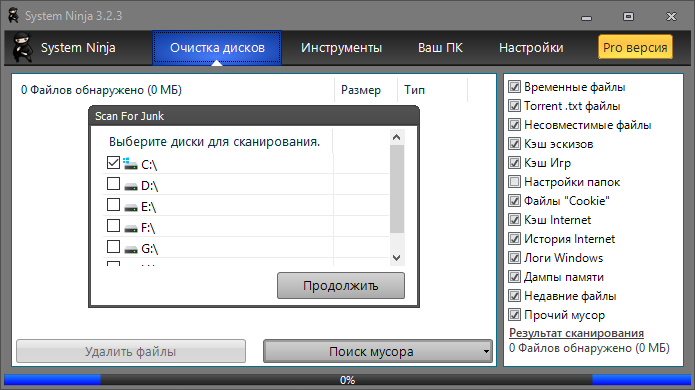The width and height of the screenshot is (695, 390).
Task: Check the D:\ drive checkbox
Action: click(113, 183)
